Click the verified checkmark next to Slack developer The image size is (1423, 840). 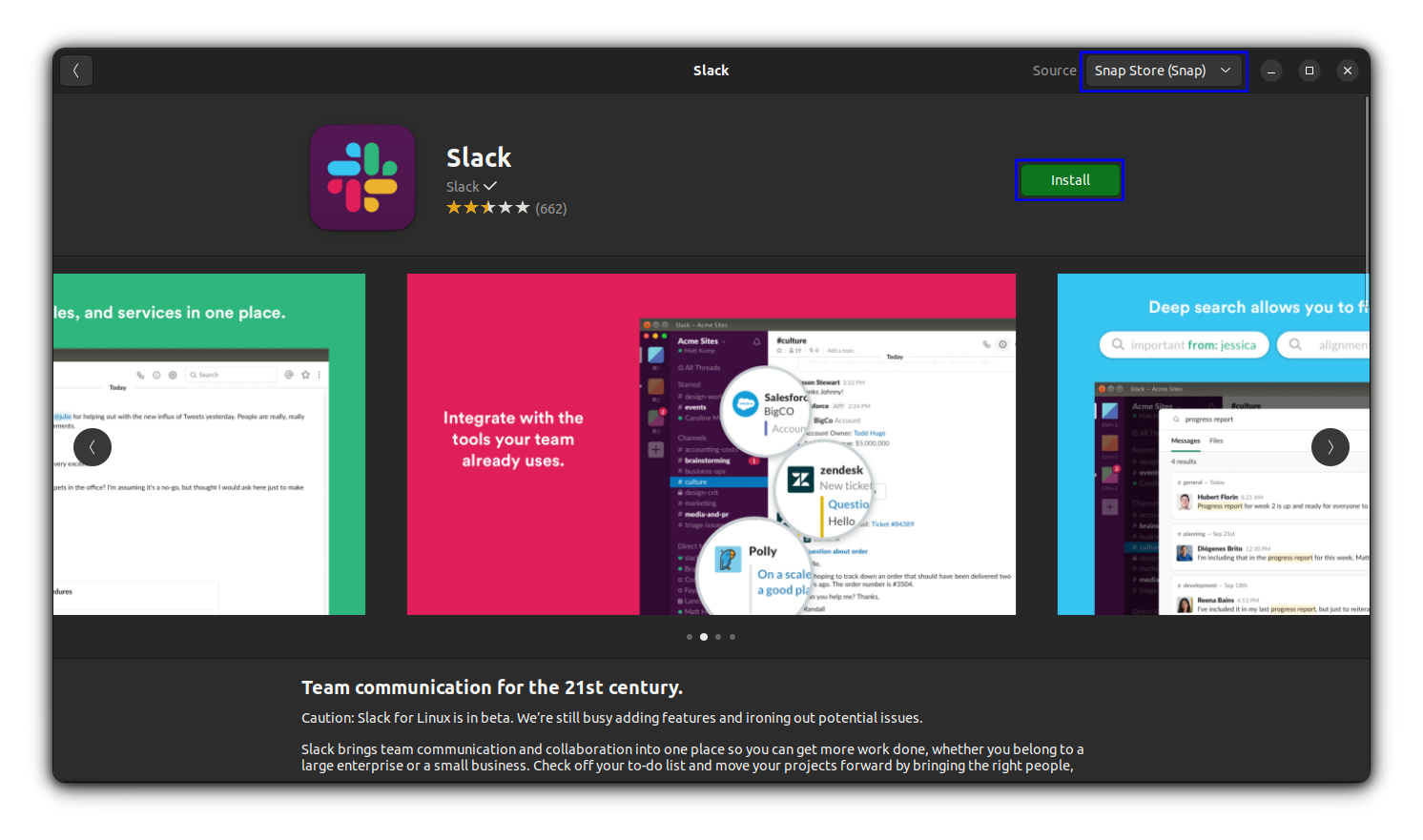(490, 186)
